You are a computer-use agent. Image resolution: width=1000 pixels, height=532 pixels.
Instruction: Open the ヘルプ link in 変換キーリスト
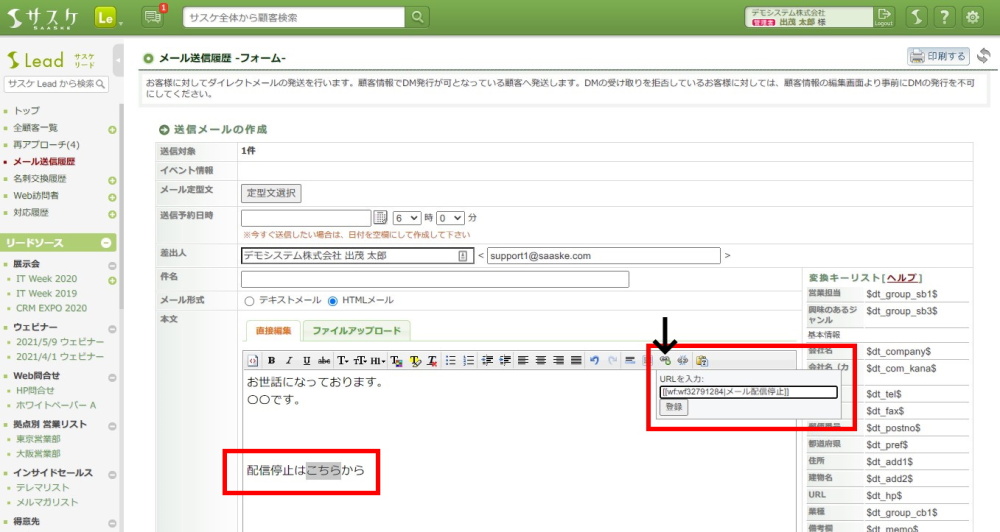click(x=901, y=278)
